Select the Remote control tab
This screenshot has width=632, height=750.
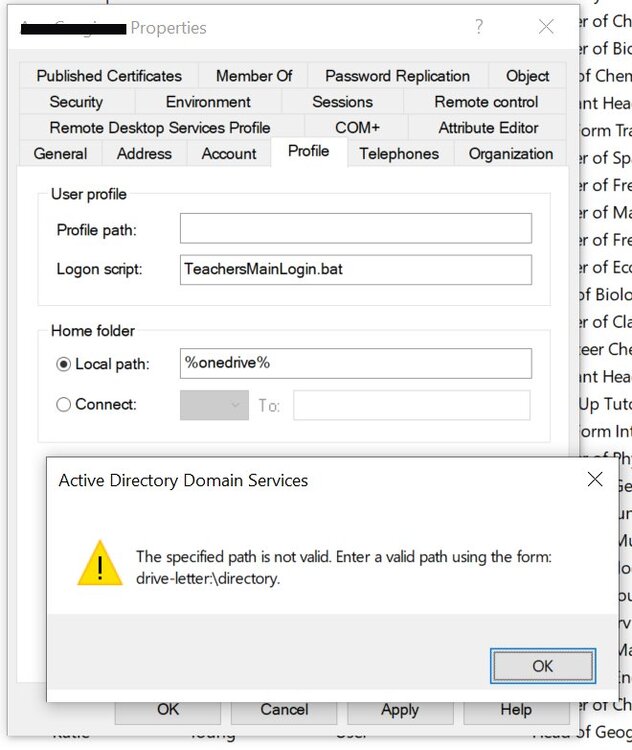coord(486,101)
